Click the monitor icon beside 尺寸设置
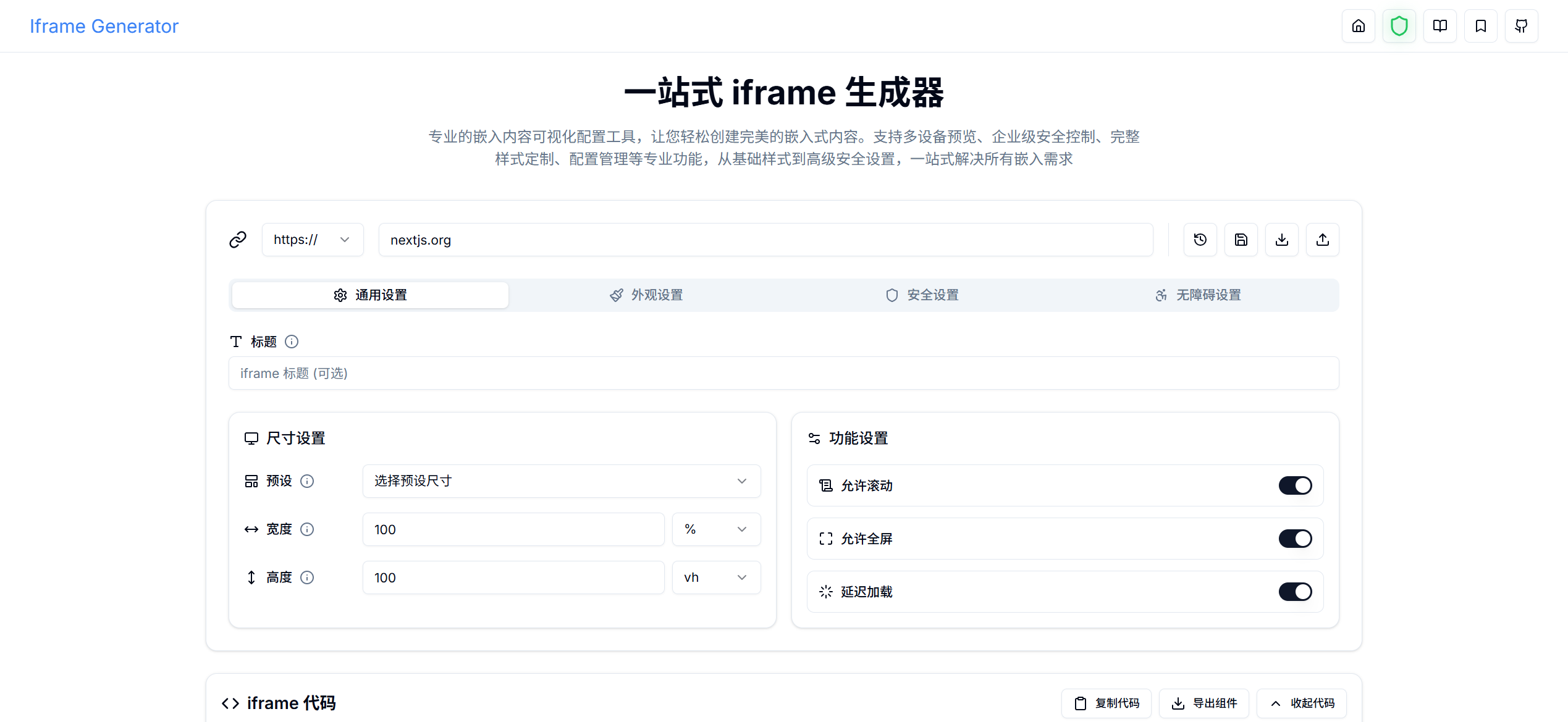Screen dimensions: 1568x722 (x=251, y=439)
